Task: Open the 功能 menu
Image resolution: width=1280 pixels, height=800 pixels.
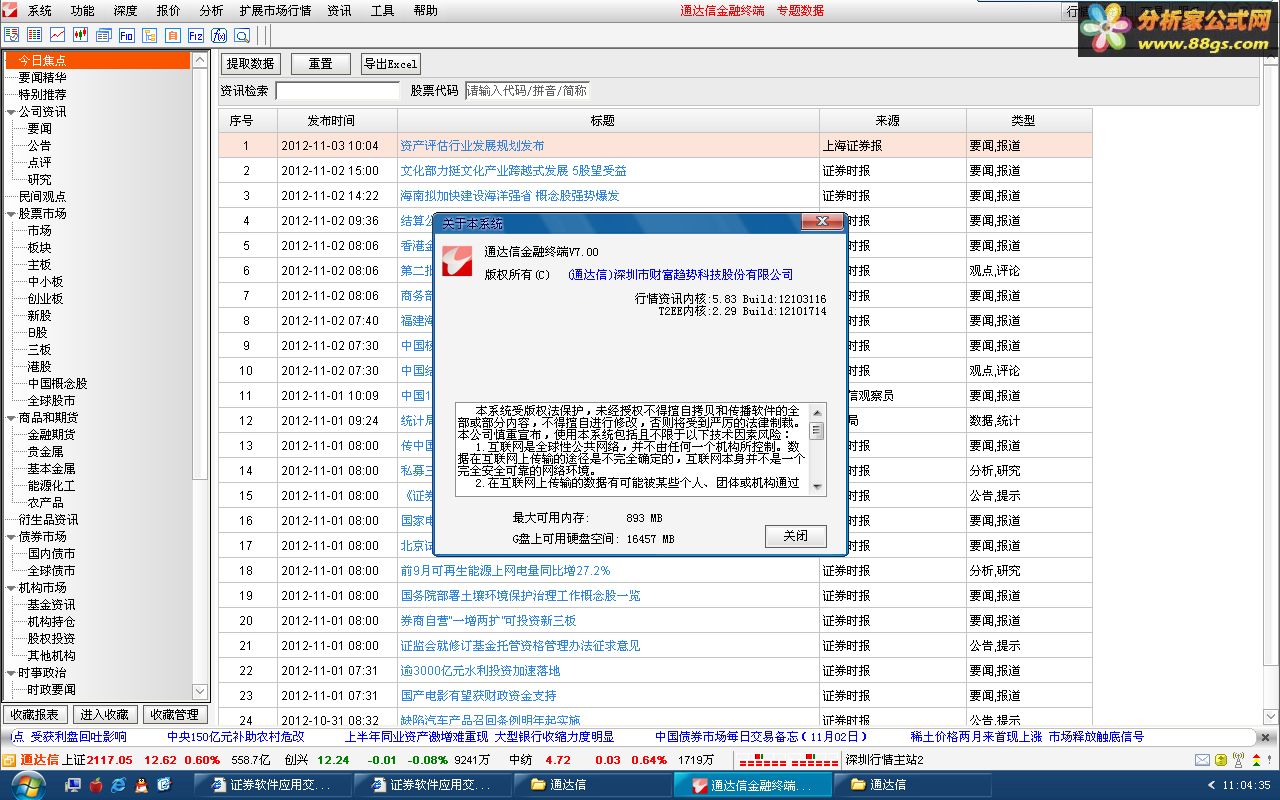Action: point(82,11)
